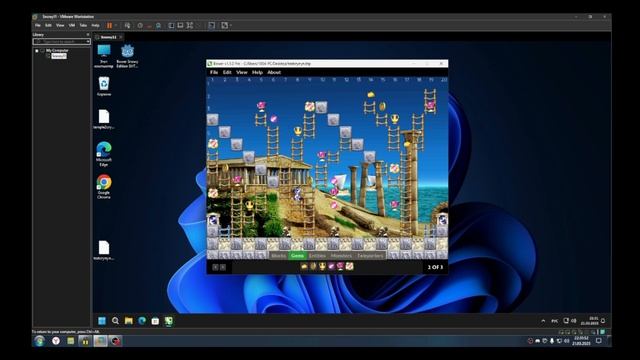Viewport: 640px width, 360px height.
Task: Switch to the Entities palette tab
Action: 317,256
